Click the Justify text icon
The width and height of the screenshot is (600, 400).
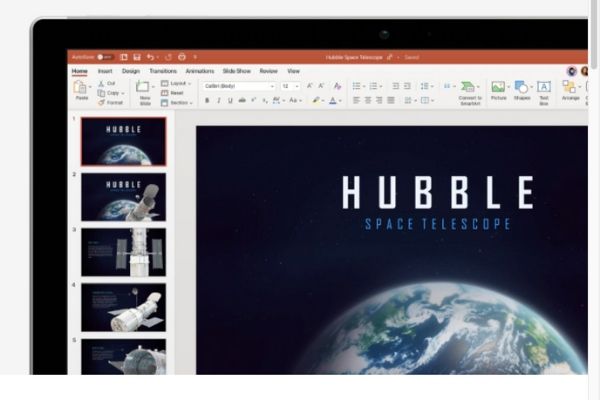[391, 100]
